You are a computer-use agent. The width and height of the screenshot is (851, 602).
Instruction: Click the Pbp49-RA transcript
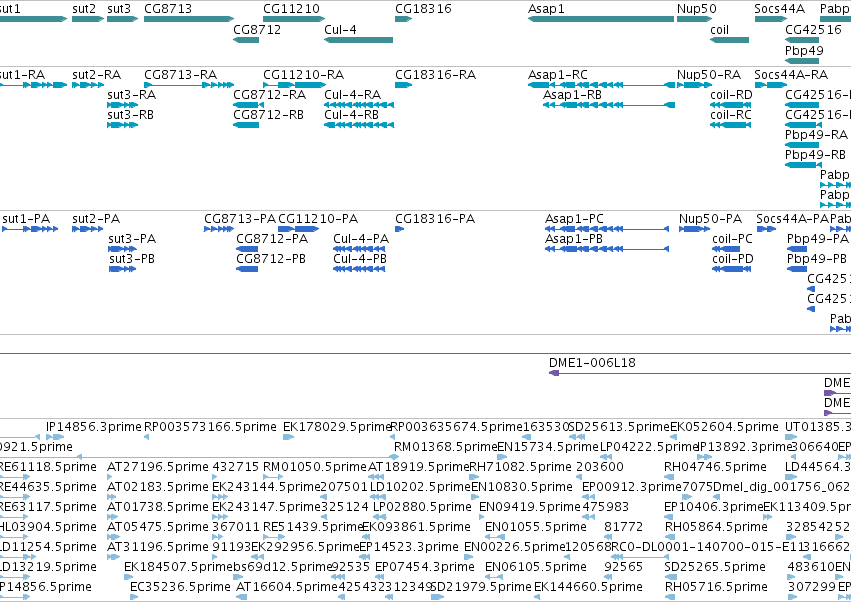[x=802, y=145]
